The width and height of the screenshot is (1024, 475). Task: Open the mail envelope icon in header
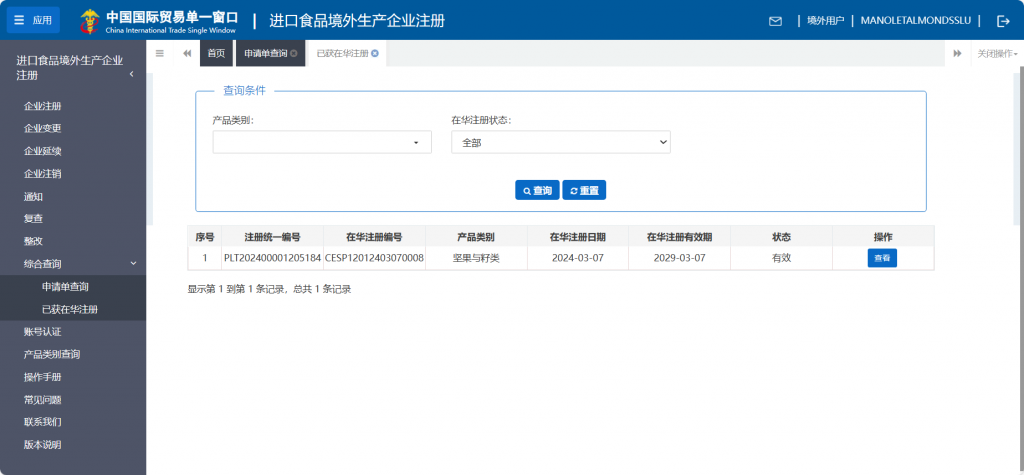tap(775, 21)
